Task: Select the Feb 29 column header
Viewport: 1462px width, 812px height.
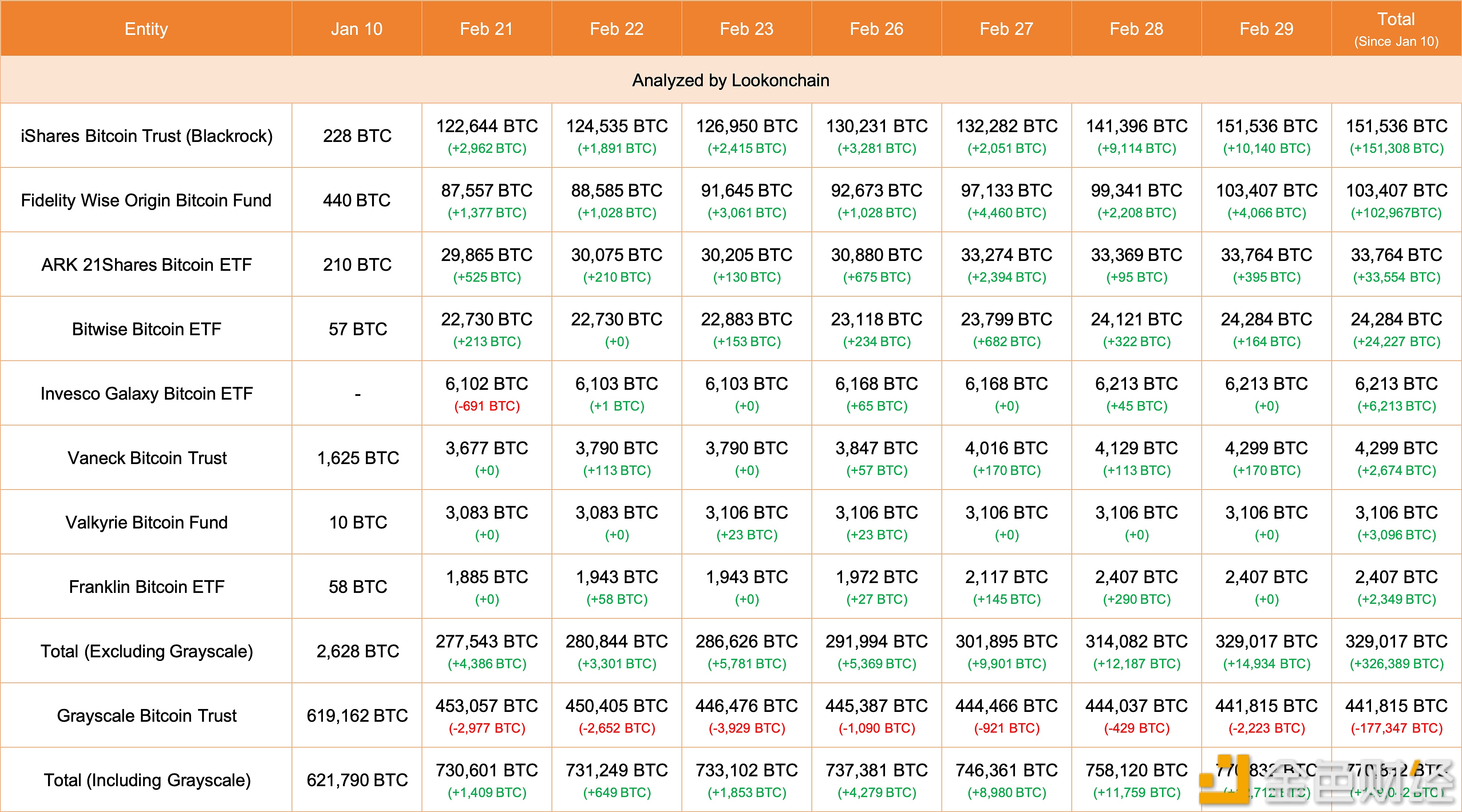Action: (x=1266, y=29)
